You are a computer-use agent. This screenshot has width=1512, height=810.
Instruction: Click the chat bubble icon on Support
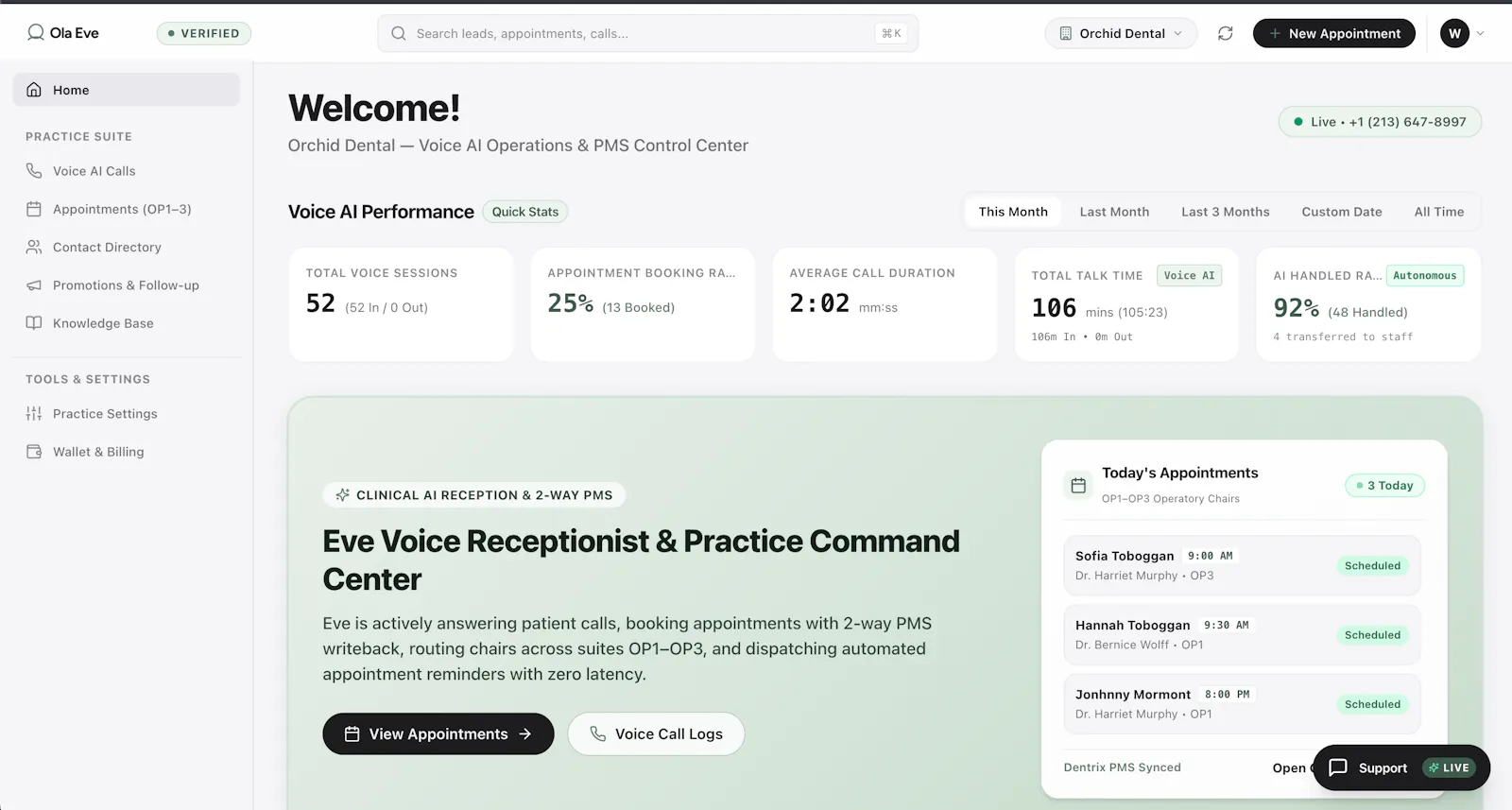click(1338, 767)
